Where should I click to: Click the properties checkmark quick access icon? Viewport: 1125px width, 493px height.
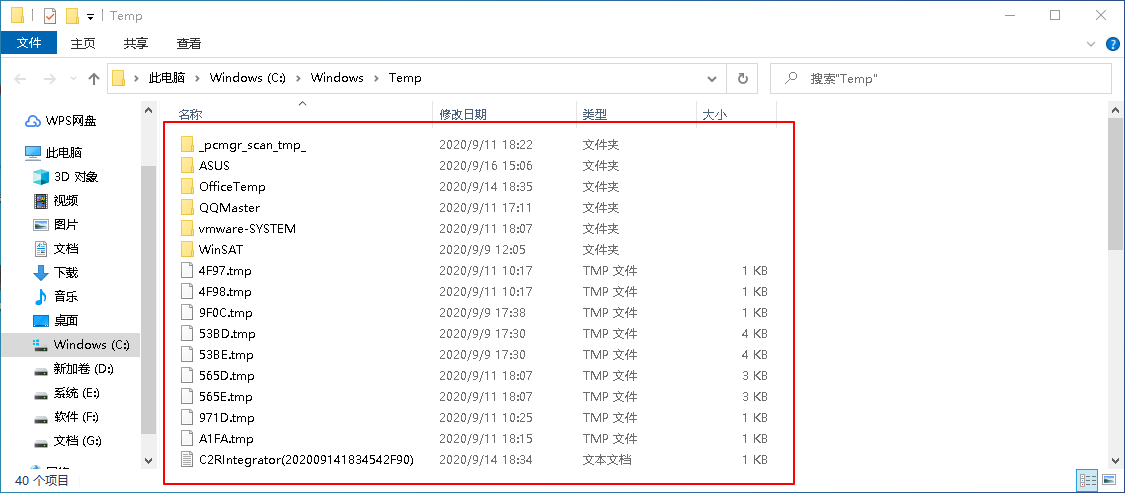point(50,16)
